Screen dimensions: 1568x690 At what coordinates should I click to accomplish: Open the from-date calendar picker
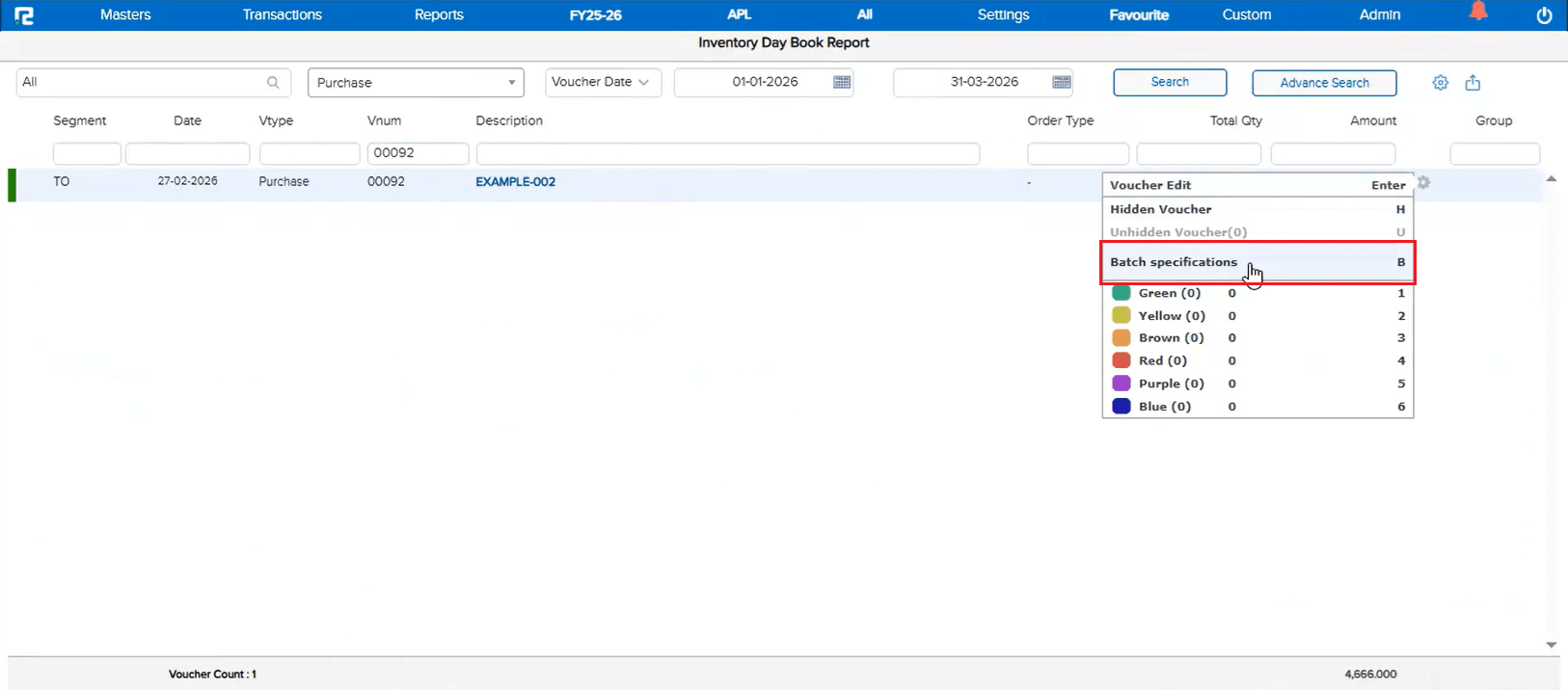coord(842,82)
